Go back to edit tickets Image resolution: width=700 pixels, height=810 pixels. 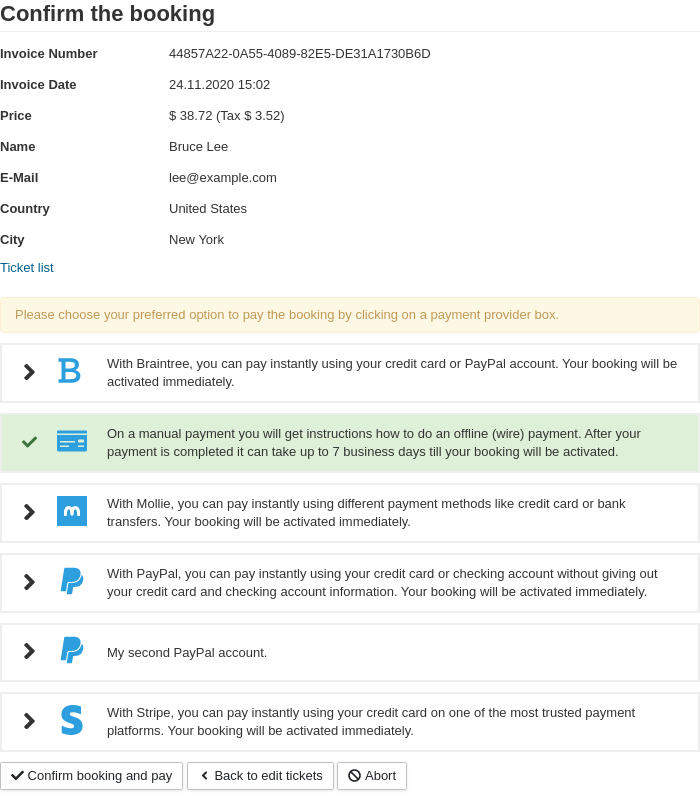[x=260, y=776]
